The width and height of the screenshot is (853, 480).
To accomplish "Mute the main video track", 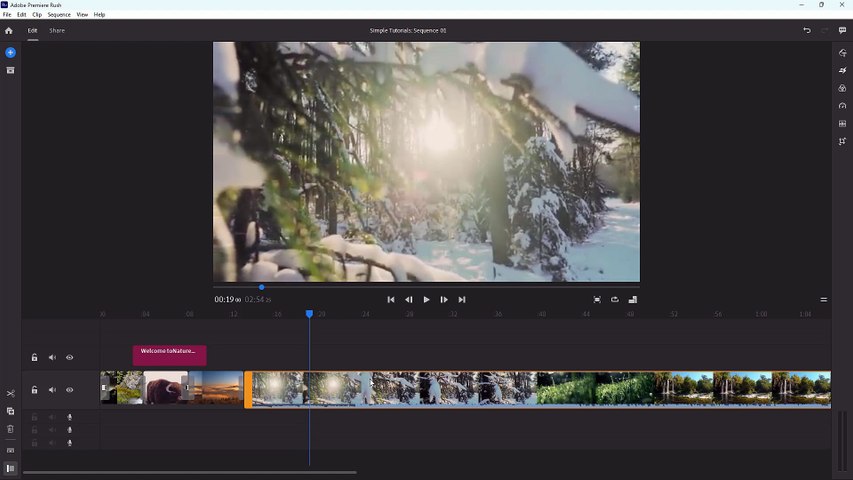I will tap(52, 390).
